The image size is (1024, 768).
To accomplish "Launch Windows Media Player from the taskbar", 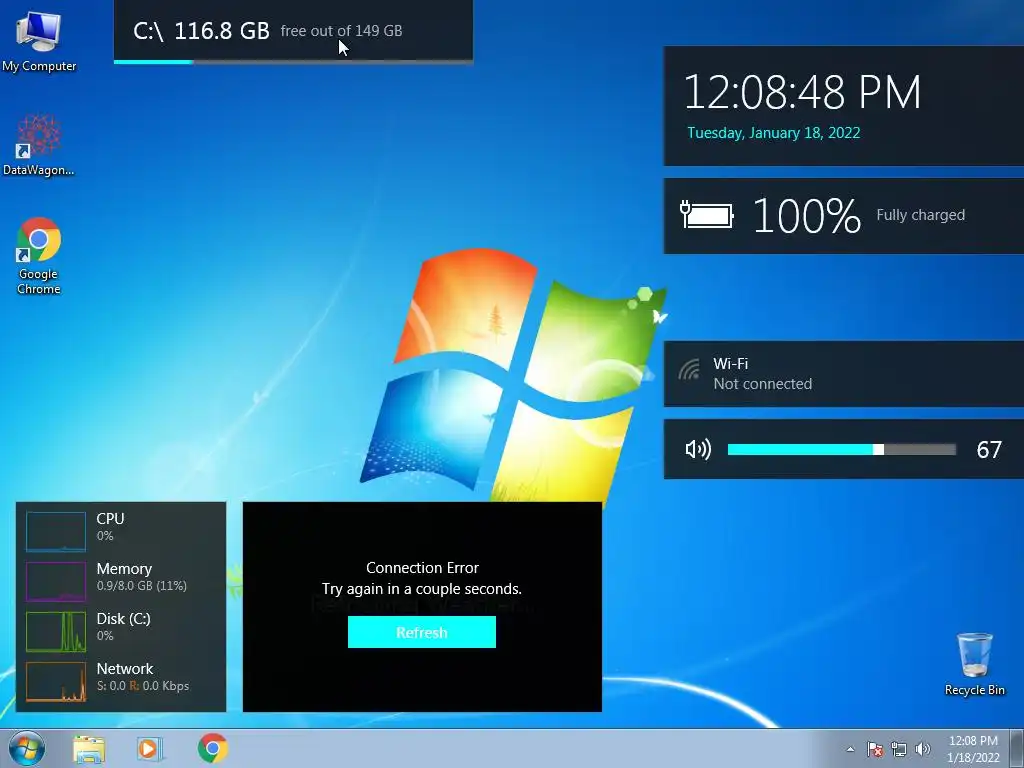I will 150,749.
